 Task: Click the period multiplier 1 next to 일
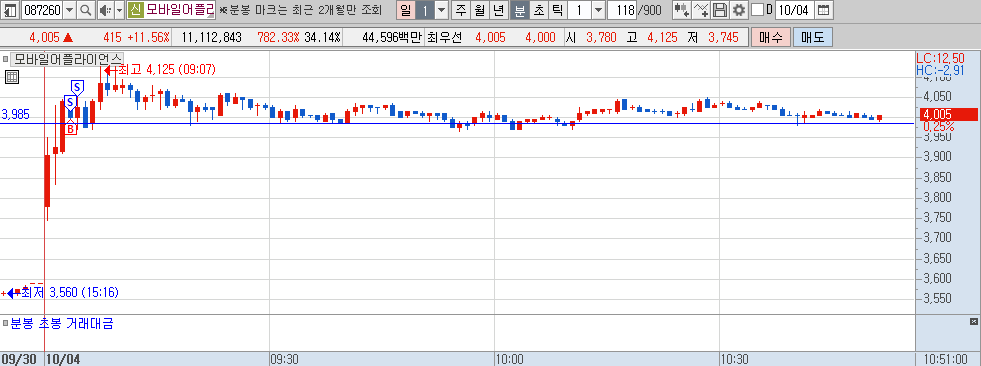point(425,9)
